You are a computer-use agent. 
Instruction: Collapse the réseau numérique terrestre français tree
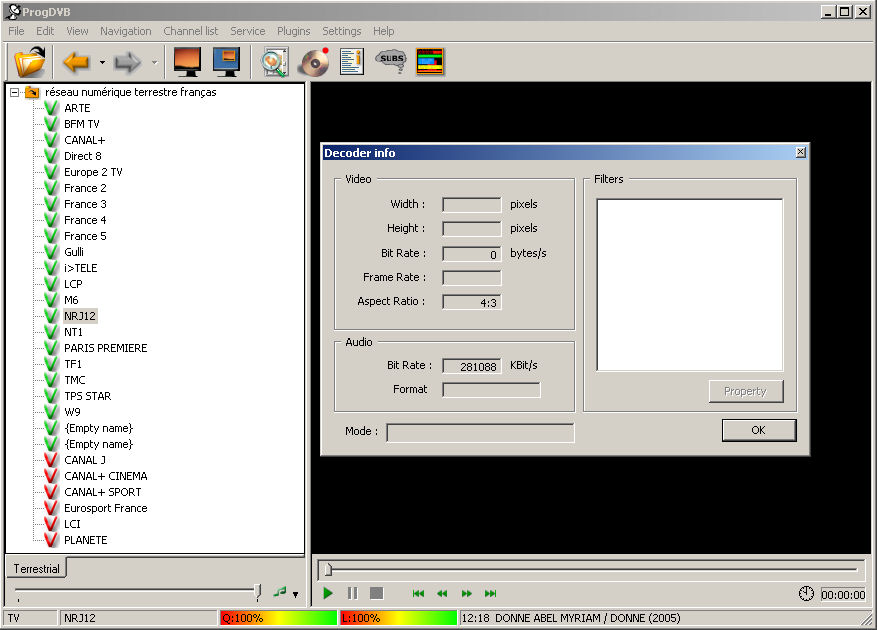pos(15,92)
